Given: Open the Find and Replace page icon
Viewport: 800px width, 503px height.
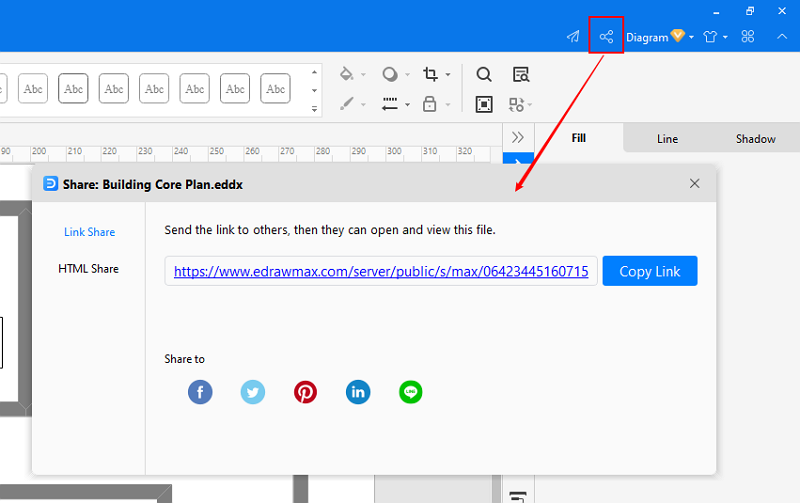Looking at the screenshot, I should coord(521,74).
